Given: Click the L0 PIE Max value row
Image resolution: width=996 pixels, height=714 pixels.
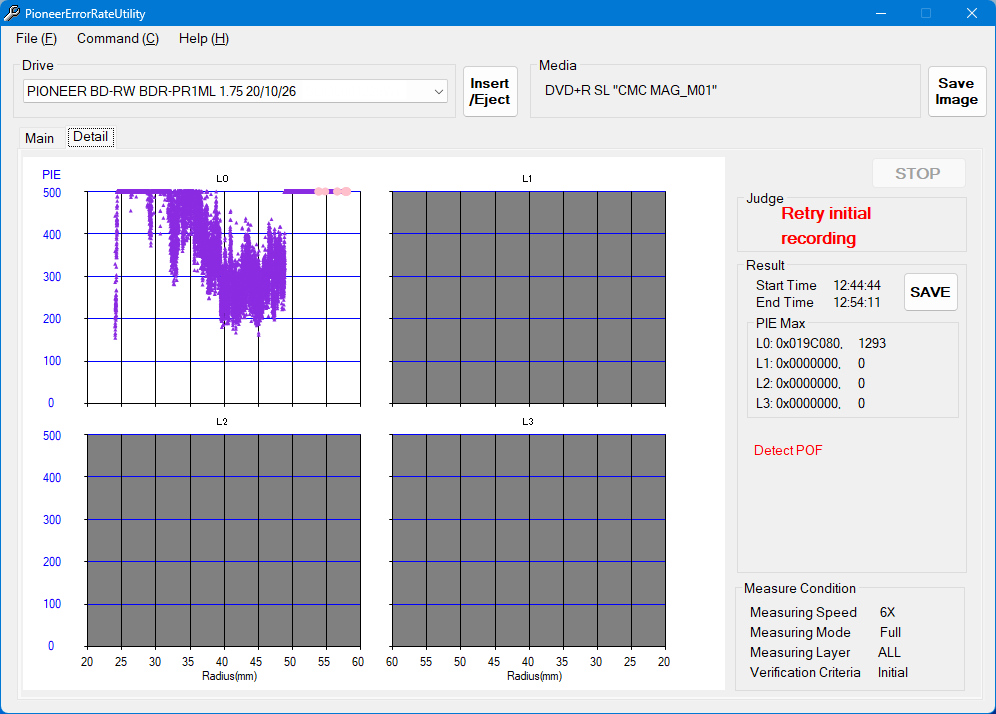Looking at the screenshot, I should click(821, 343).
